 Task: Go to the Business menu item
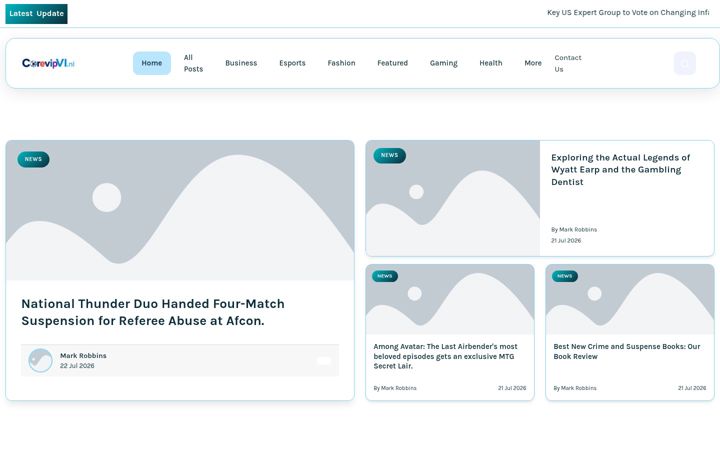coord(241,63)
